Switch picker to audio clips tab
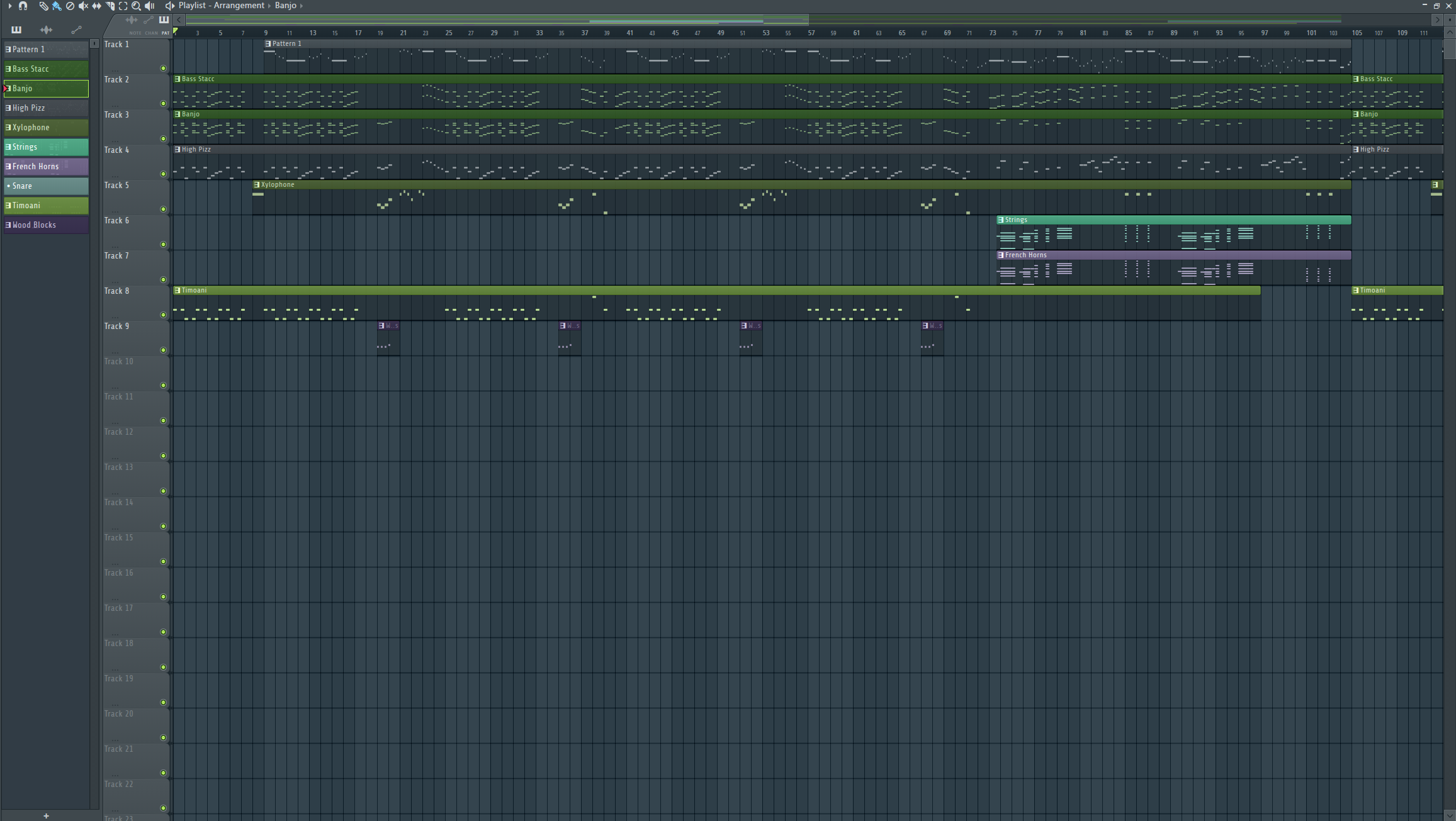 tap(46, 30)
